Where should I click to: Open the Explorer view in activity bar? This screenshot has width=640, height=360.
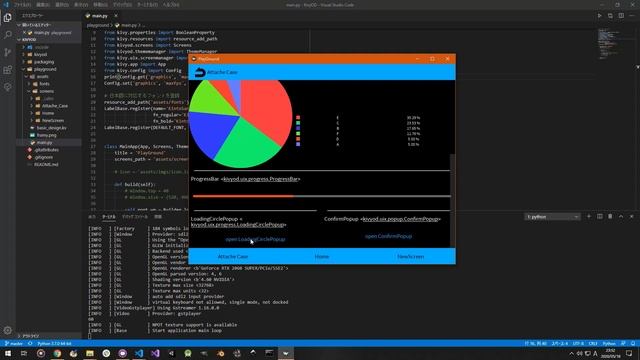click(x=8, y=18)
